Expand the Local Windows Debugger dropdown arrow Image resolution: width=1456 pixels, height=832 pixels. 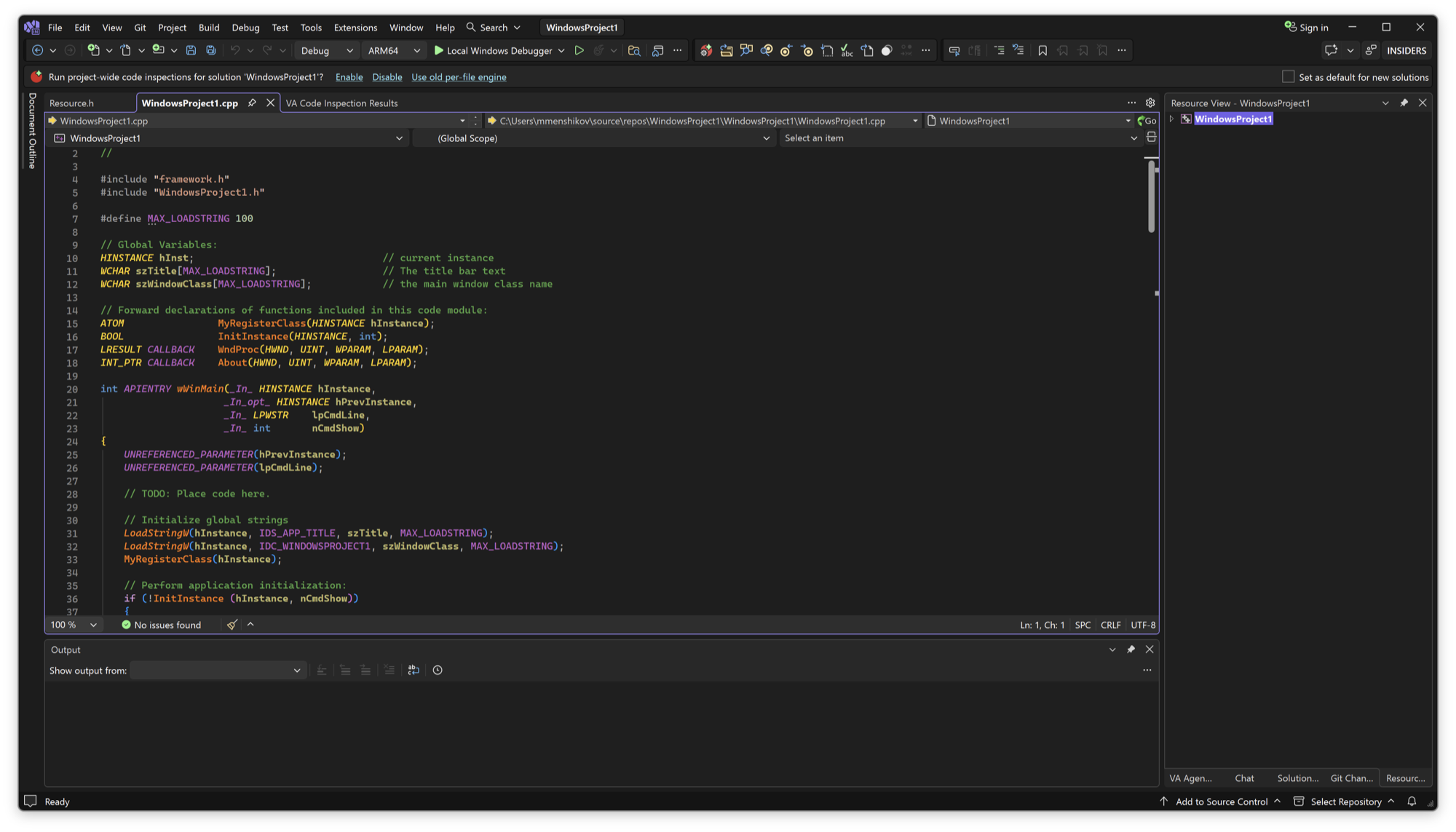click(561, 50)
